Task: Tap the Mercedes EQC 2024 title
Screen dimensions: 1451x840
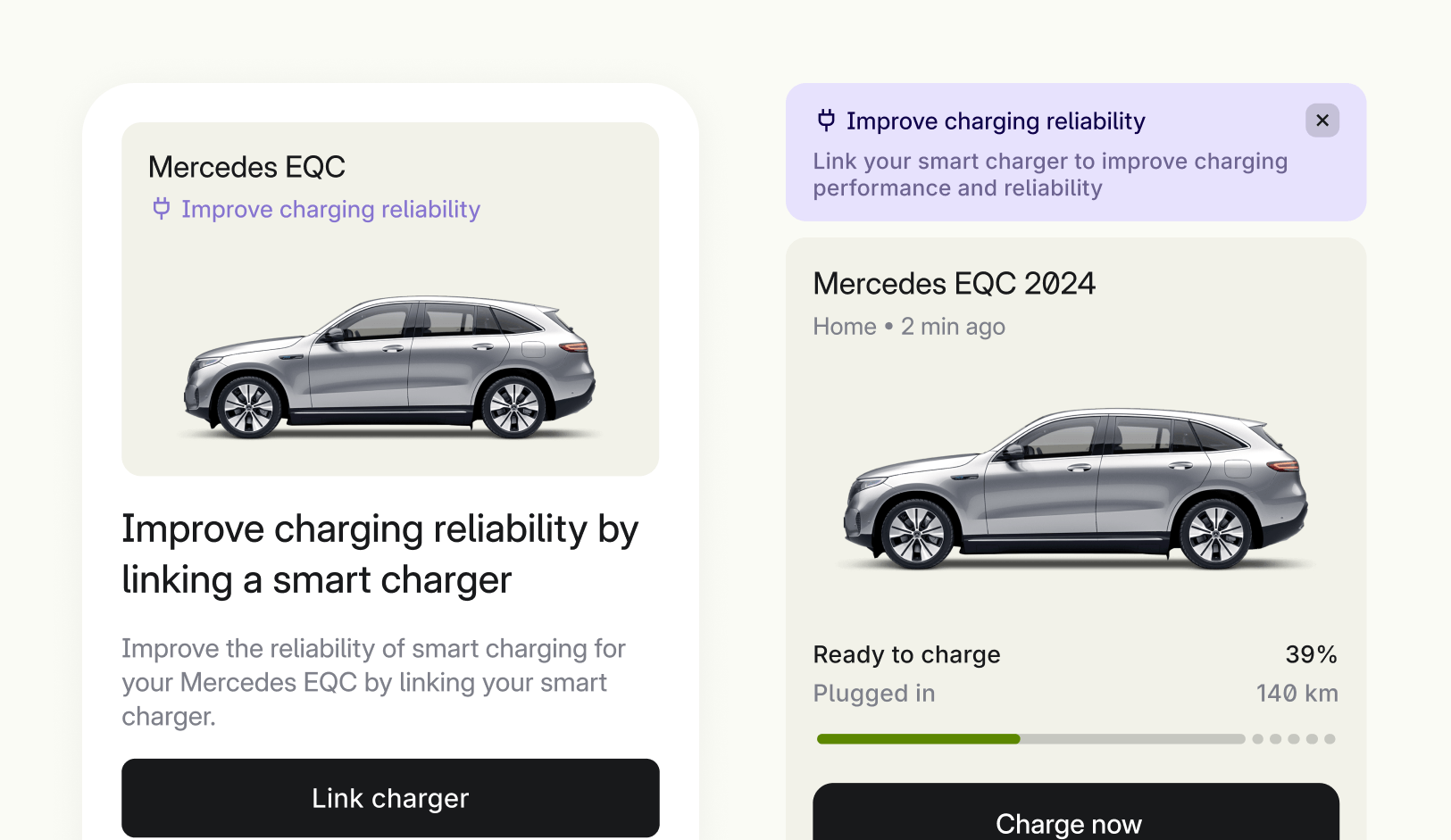Action: tap(954, 283)
